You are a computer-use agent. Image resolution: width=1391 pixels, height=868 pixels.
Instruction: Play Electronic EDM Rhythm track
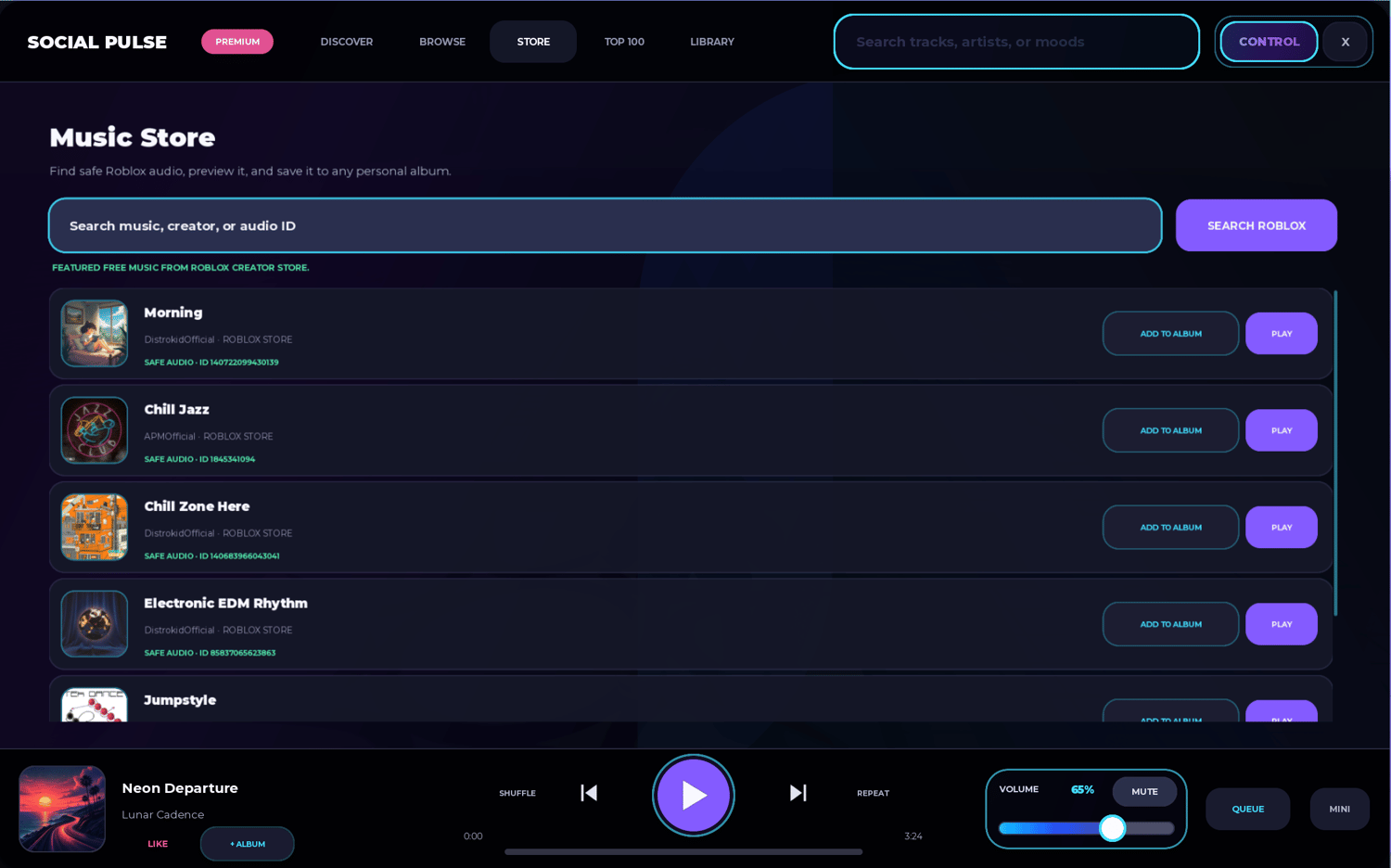pyautogui.click(x=1281, y=624)
